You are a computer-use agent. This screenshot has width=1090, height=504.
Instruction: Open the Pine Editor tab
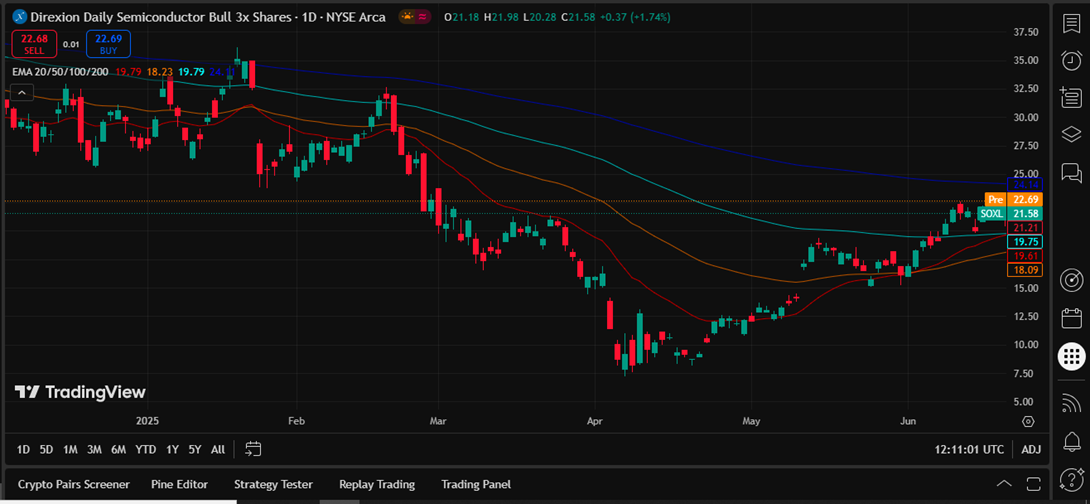[179, 484]
